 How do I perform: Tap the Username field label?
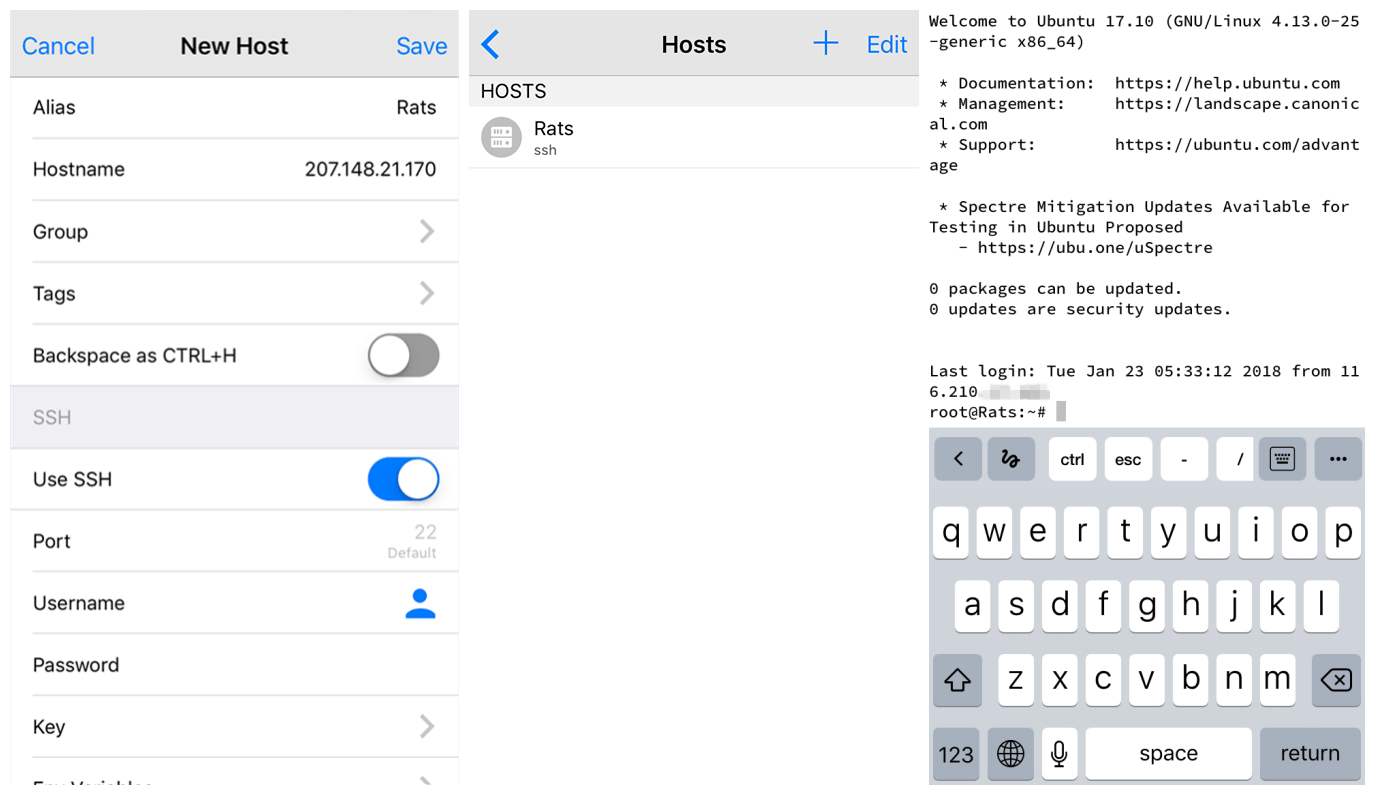[x=79, y=603]
